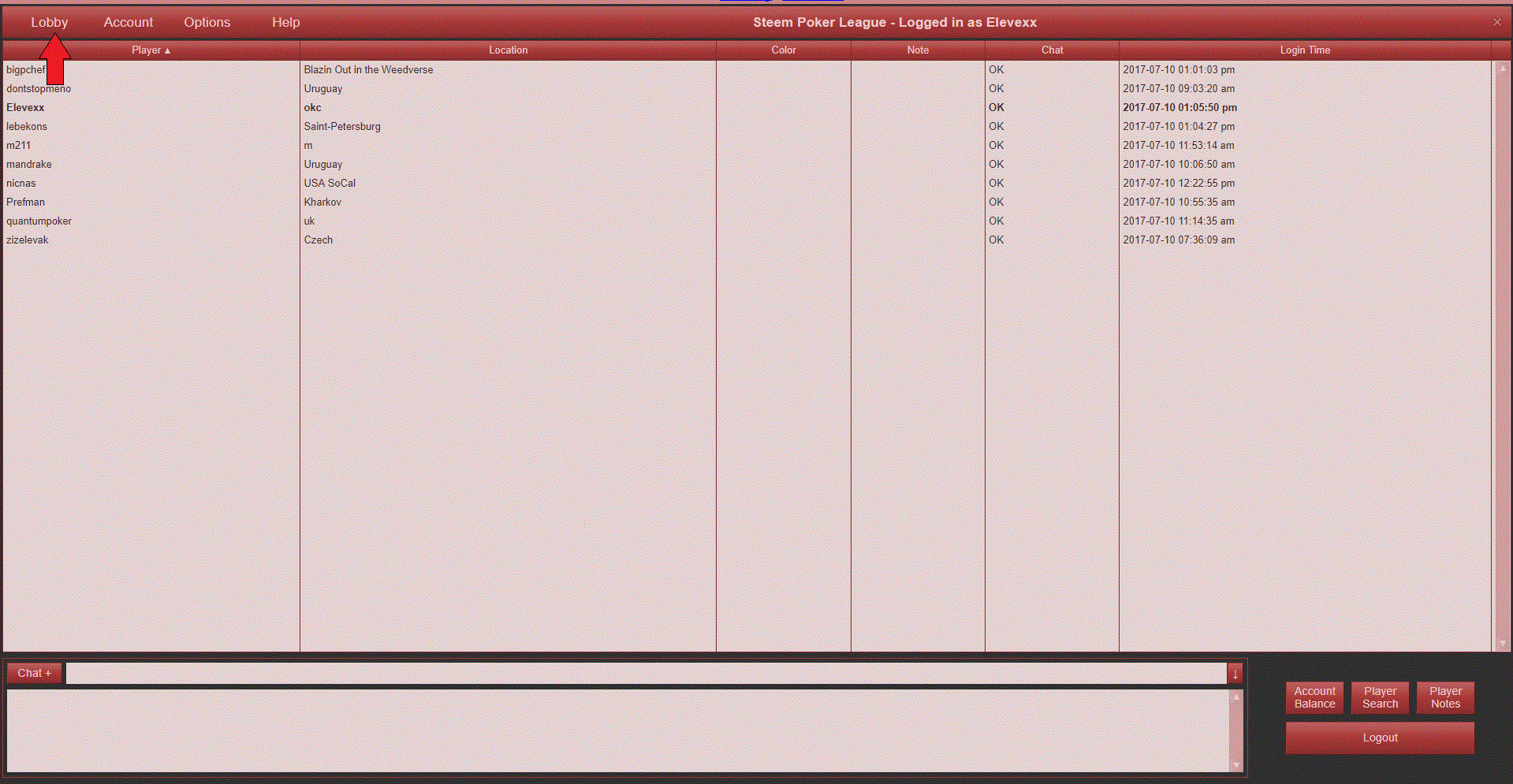
Task: Click location USA SoCal
Action: (330, 183)
